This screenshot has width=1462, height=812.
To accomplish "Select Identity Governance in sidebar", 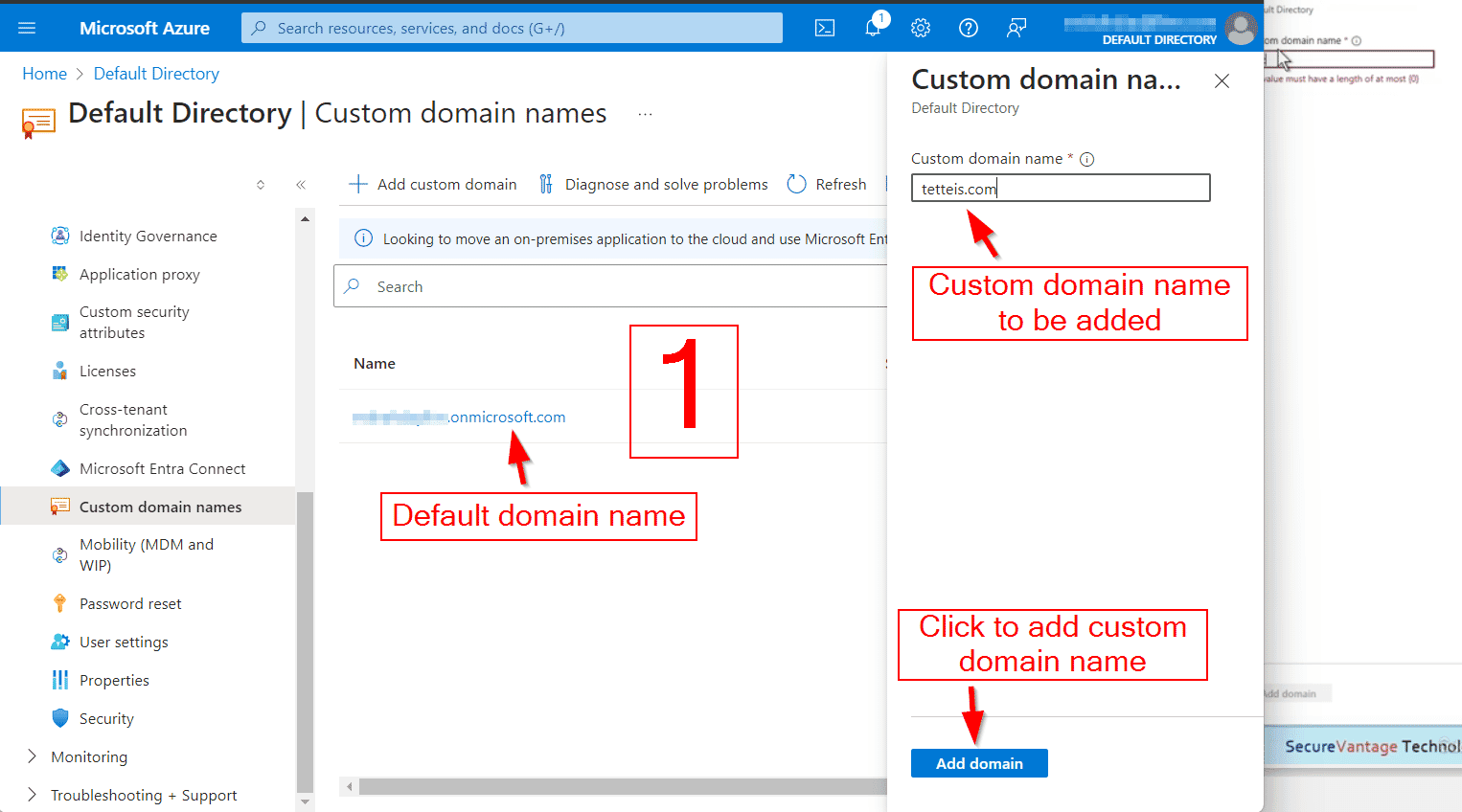I will click(148, 236).
